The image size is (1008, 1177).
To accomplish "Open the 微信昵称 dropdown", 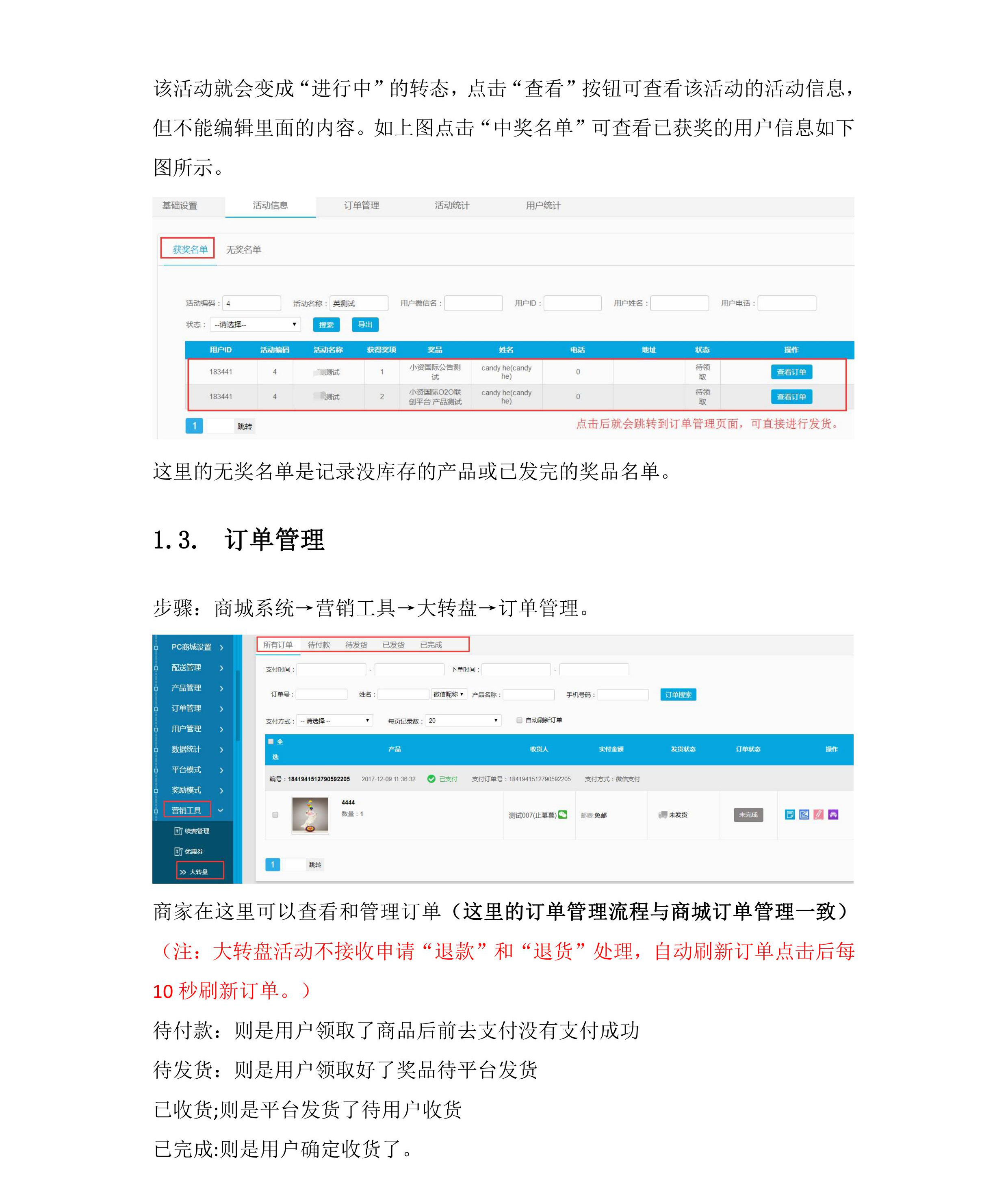I will tap(448, 694).
